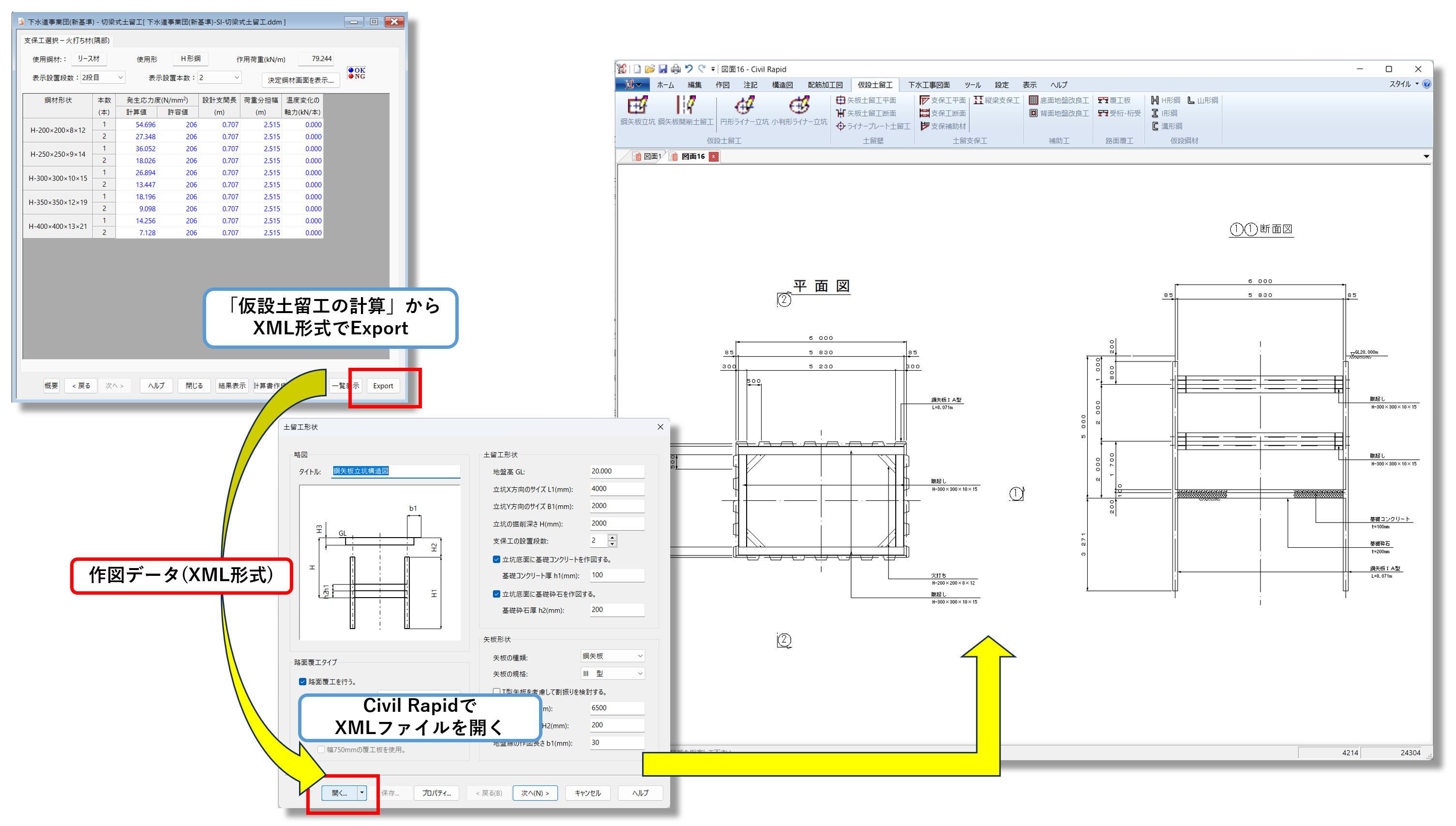Screen dimensions: 1456x826
Task: Switch to the 下水工事図面 ribbon tab
Action: 929,85
